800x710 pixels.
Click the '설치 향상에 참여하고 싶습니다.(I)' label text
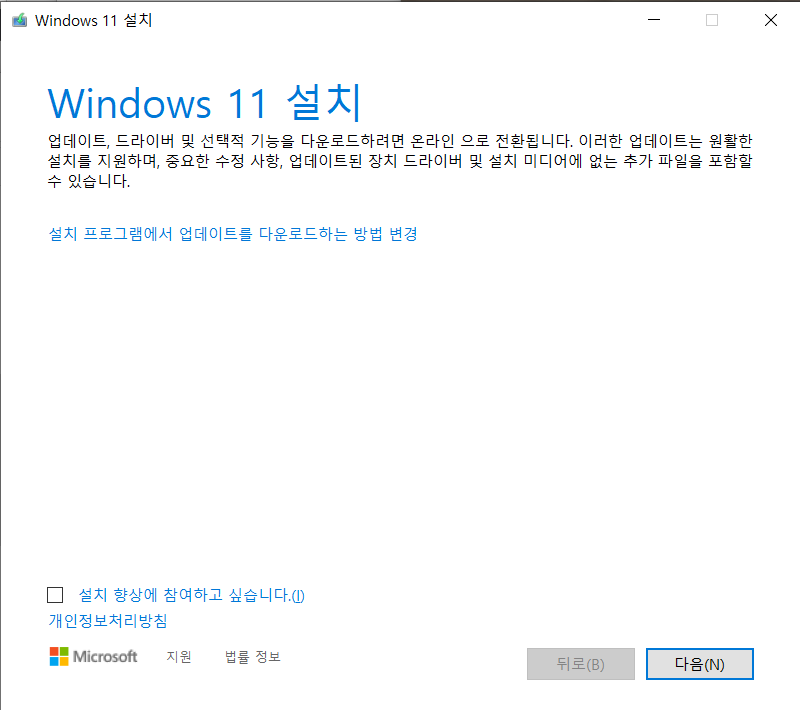192,595
